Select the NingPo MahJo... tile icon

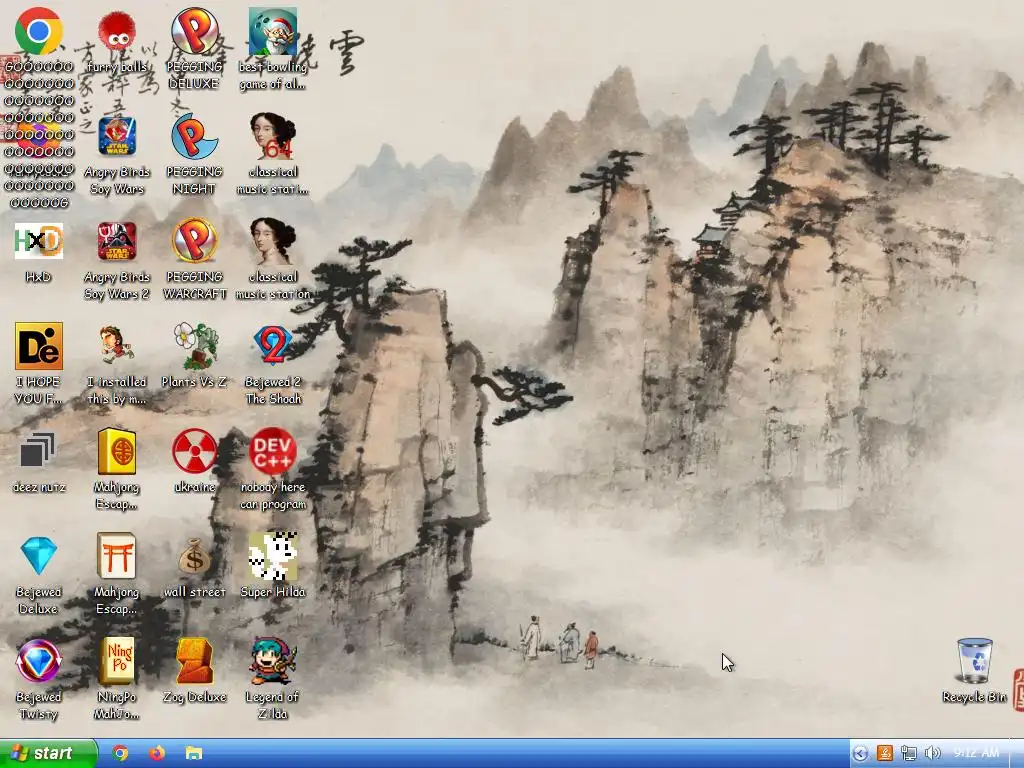pyautogui.click(x=117, y=661)
